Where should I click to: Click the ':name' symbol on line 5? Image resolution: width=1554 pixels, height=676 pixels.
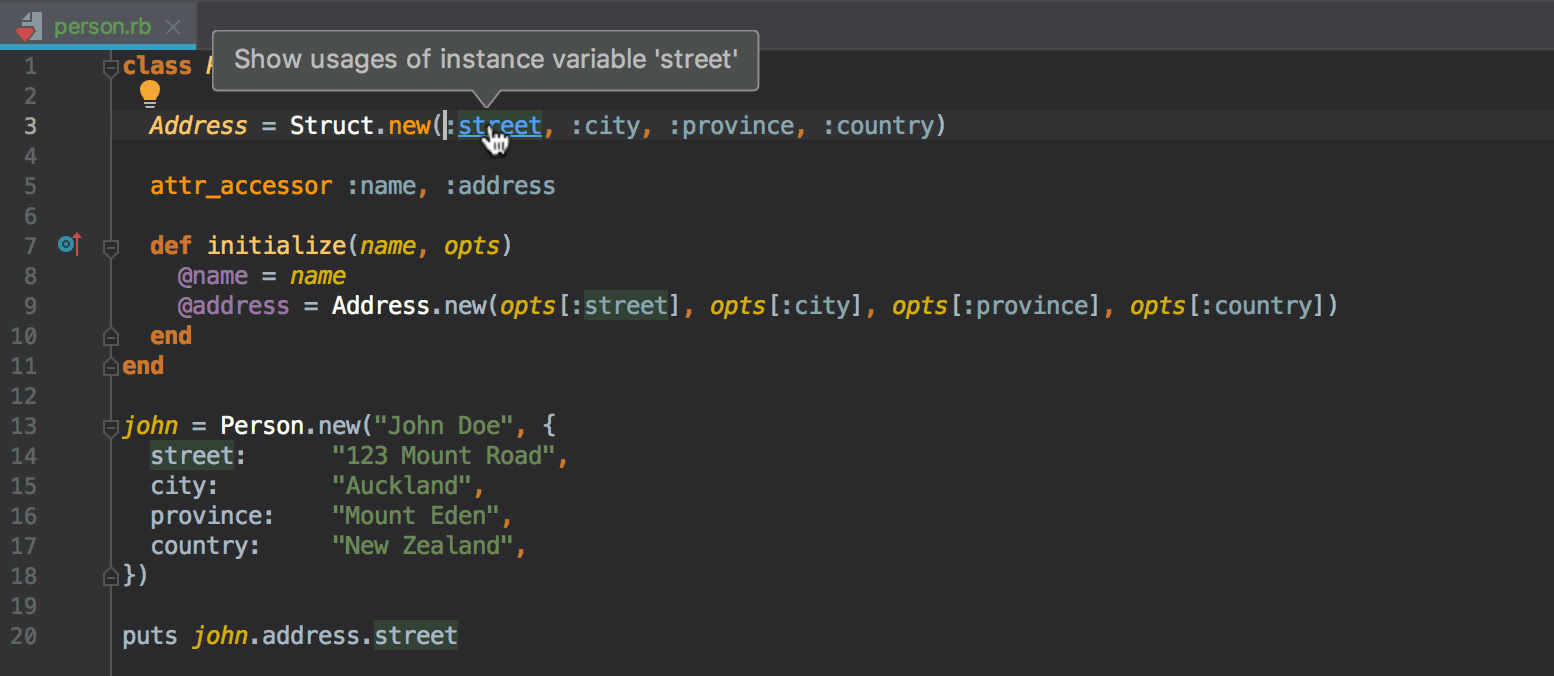click(381, 186)
